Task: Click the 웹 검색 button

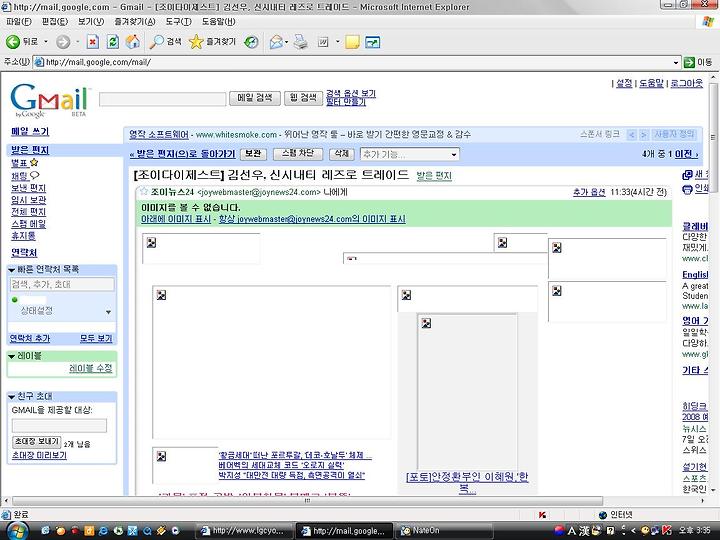Action: pyautogui.click(x=303, y=98)
